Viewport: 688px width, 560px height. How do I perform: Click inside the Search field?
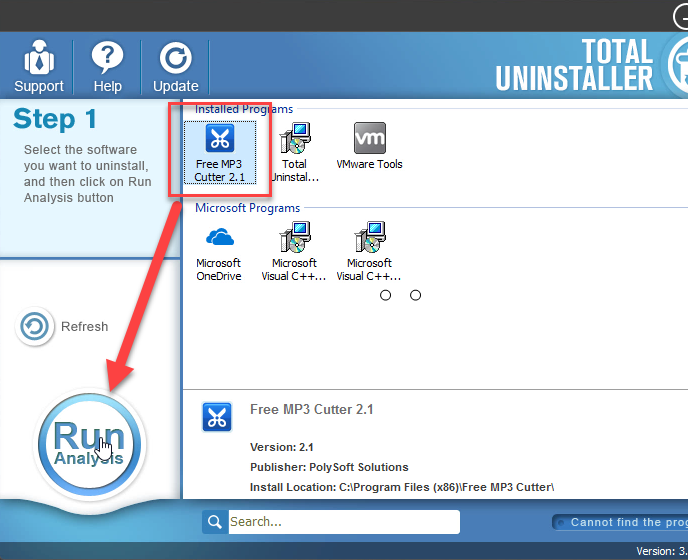click(344, 522)
